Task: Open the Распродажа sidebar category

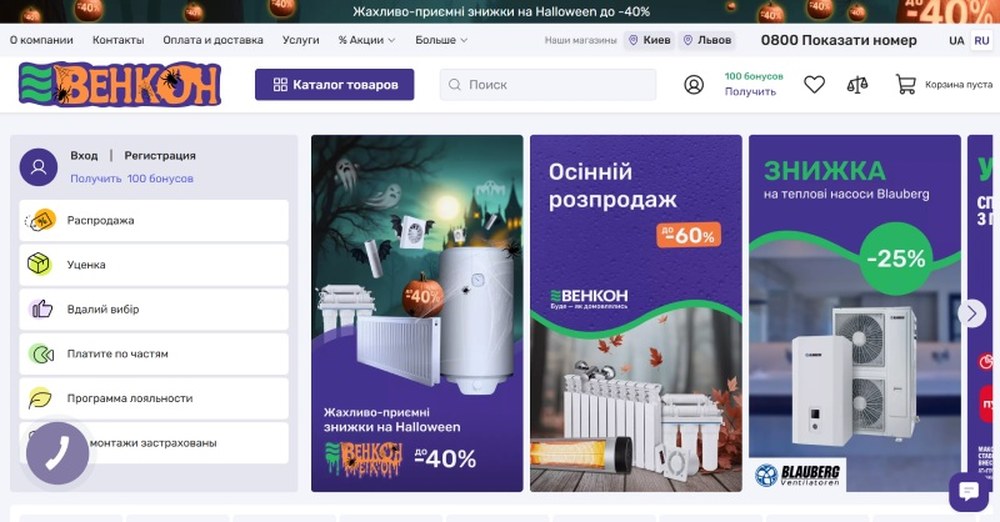Action: tap(154, 220)
